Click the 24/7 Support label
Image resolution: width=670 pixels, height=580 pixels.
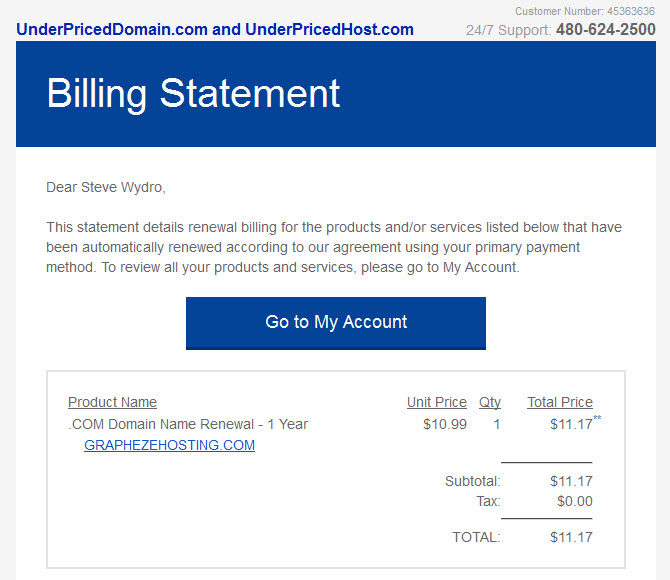tap(508, 30)
